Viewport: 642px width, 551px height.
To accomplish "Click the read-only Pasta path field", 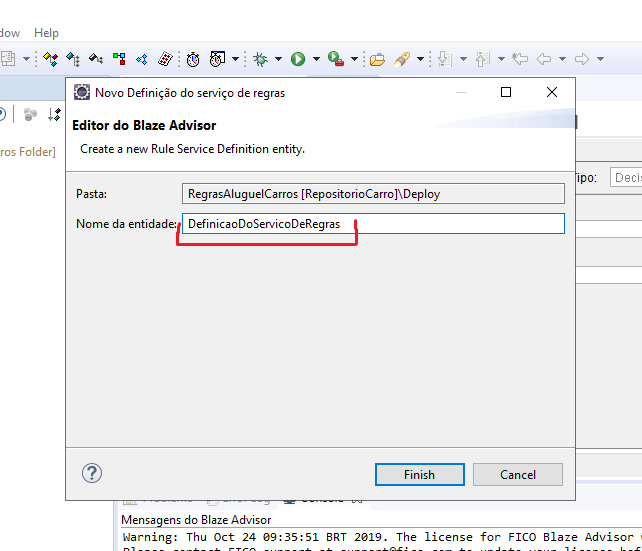I will click(372, 194).
